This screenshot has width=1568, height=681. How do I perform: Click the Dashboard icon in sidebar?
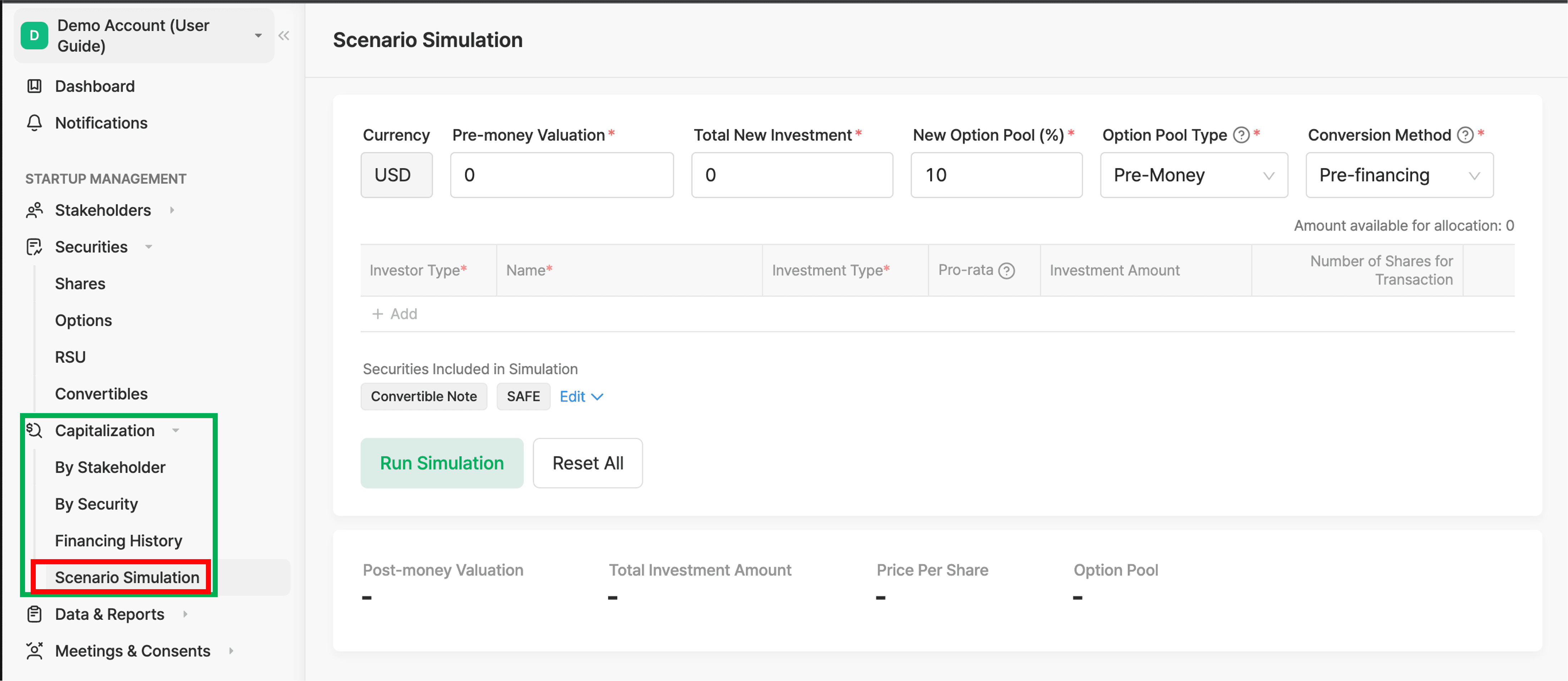point(35,86)
